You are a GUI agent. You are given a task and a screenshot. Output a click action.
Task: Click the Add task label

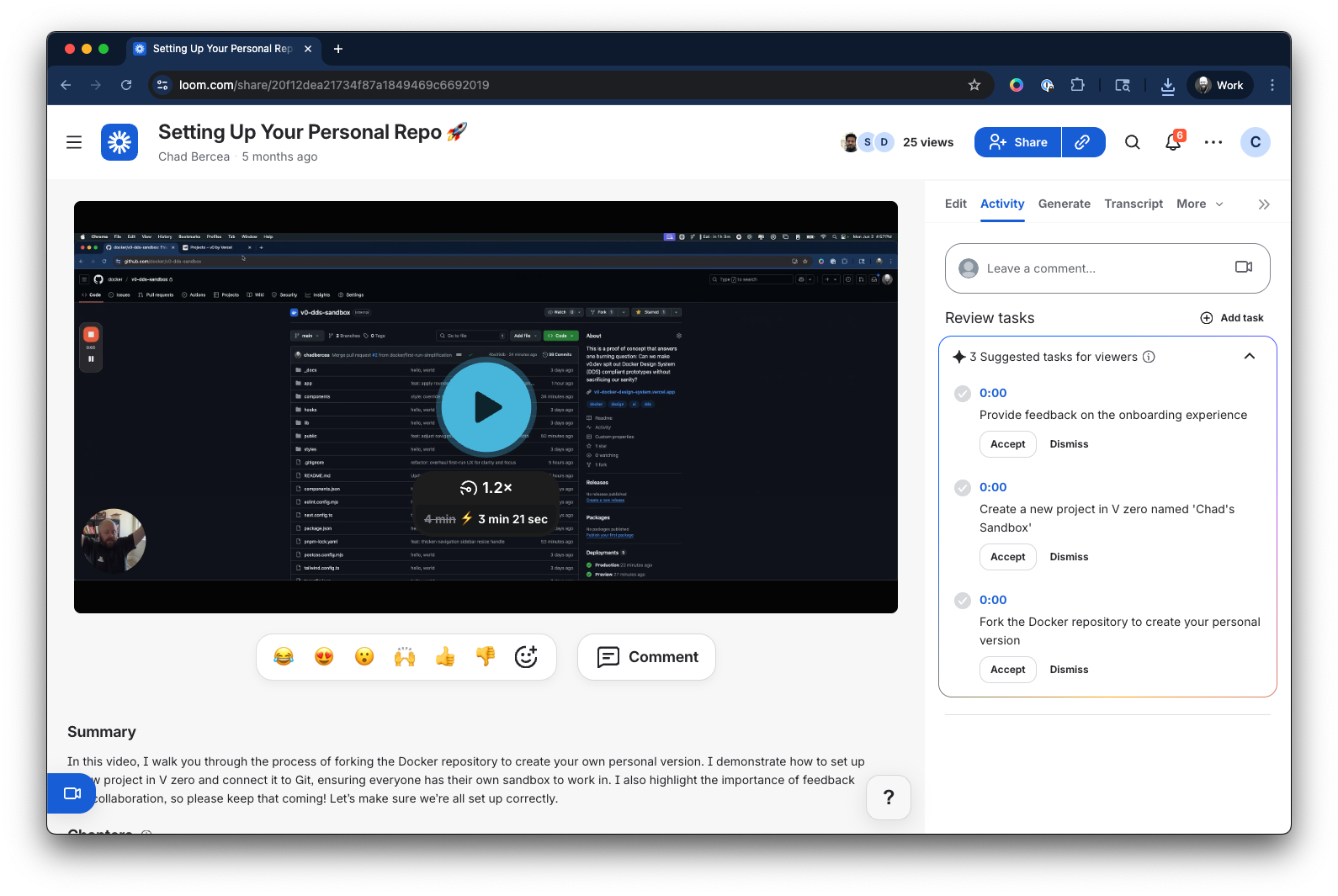tap(1242, 318)
